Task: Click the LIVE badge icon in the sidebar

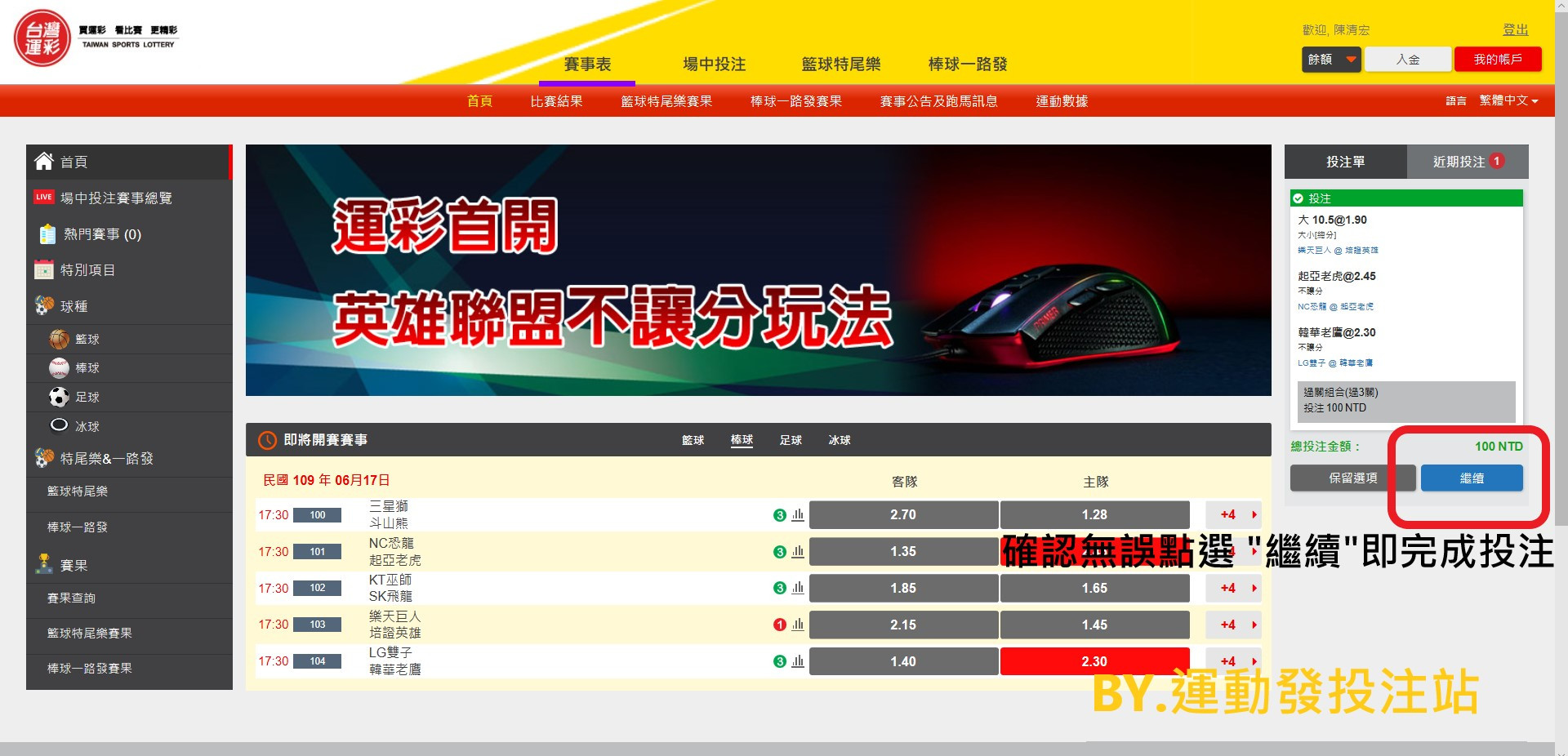Action: [x=44, y=197]
